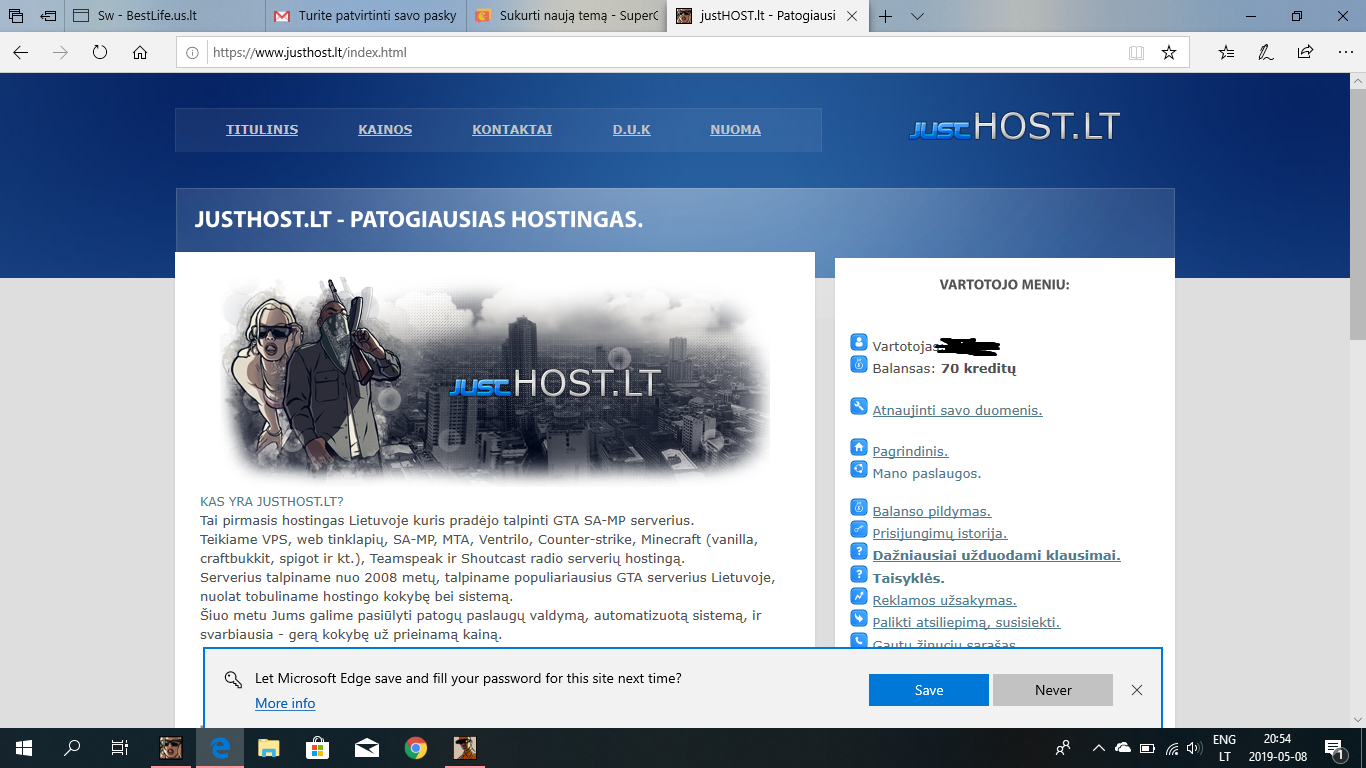Open Microsoft Store from the taskbar
The width and height of the screenshot is (1366, 768).
tap(317, 748)
